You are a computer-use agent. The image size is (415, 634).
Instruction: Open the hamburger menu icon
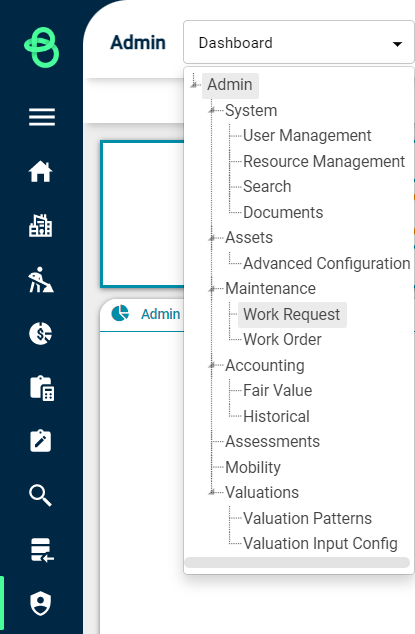pos(42,117)
